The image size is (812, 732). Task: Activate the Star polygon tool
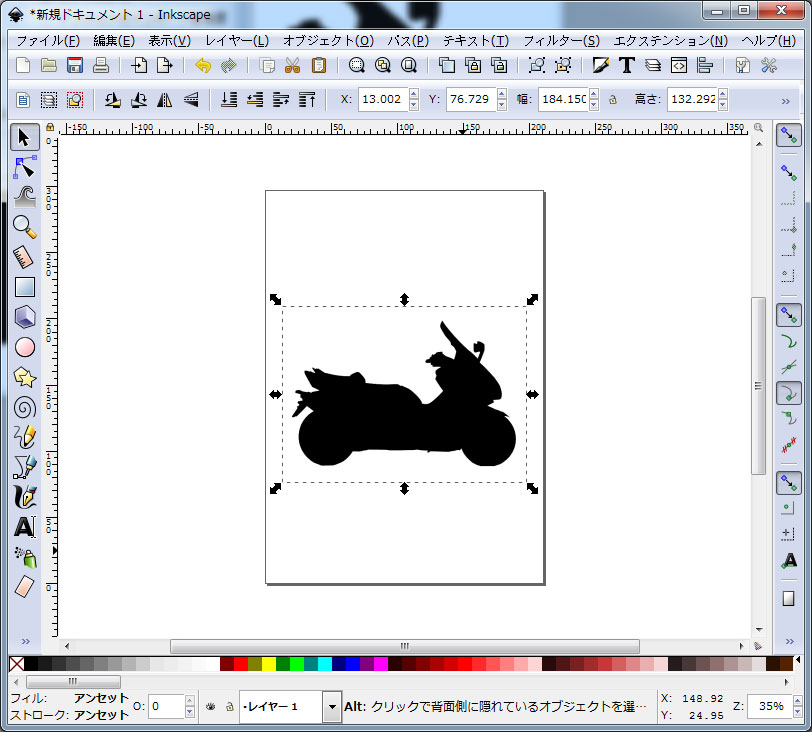tap(25, 377)
